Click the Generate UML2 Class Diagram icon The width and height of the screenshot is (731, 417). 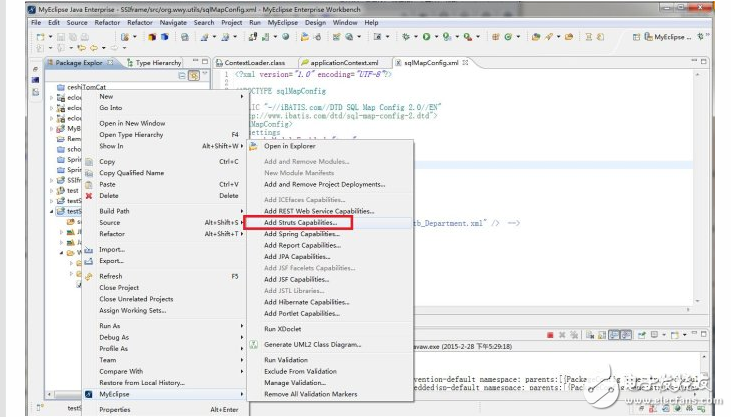point(253,344)
